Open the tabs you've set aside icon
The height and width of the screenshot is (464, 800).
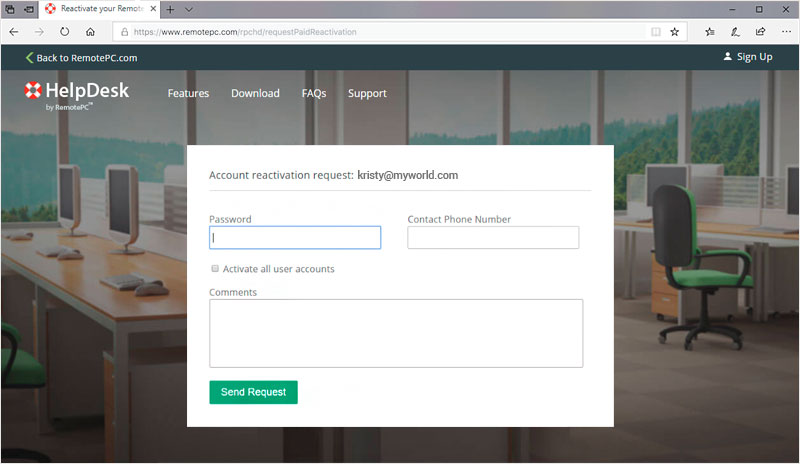pos(10,9)
